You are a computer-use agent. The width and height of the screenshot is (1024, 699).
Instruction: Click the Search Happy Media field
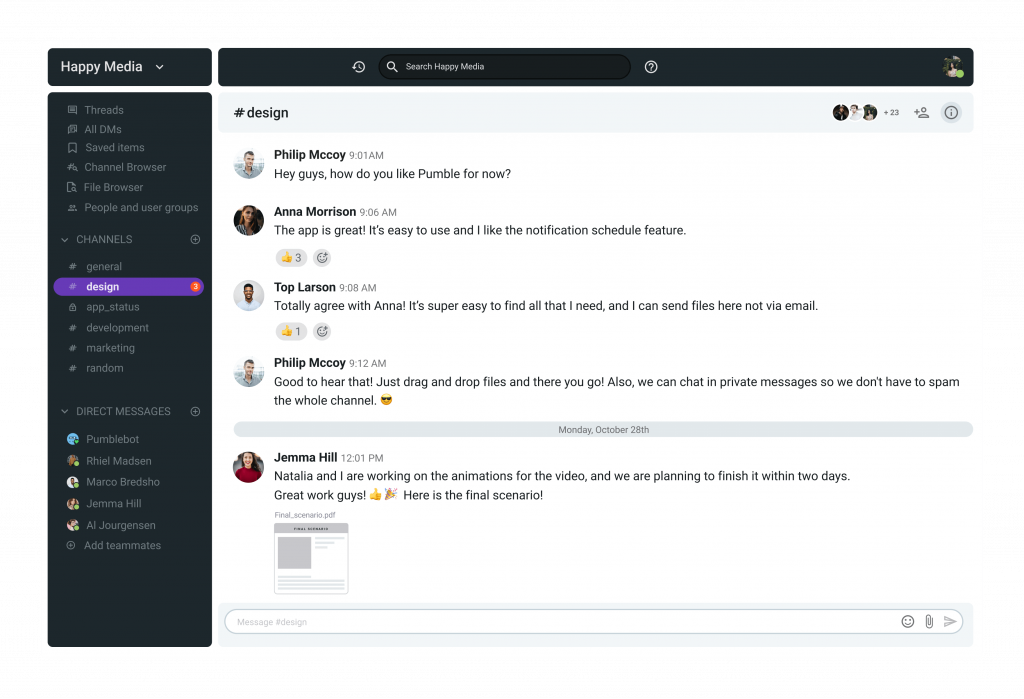(x=504, y=67)
